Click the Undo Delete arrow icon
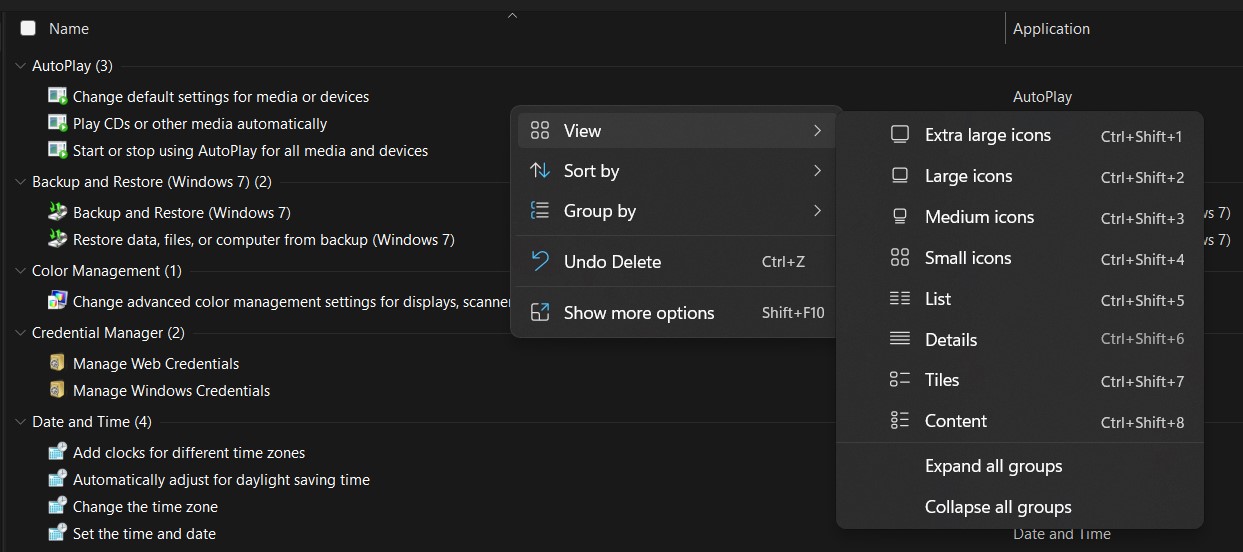 [540, 262]
